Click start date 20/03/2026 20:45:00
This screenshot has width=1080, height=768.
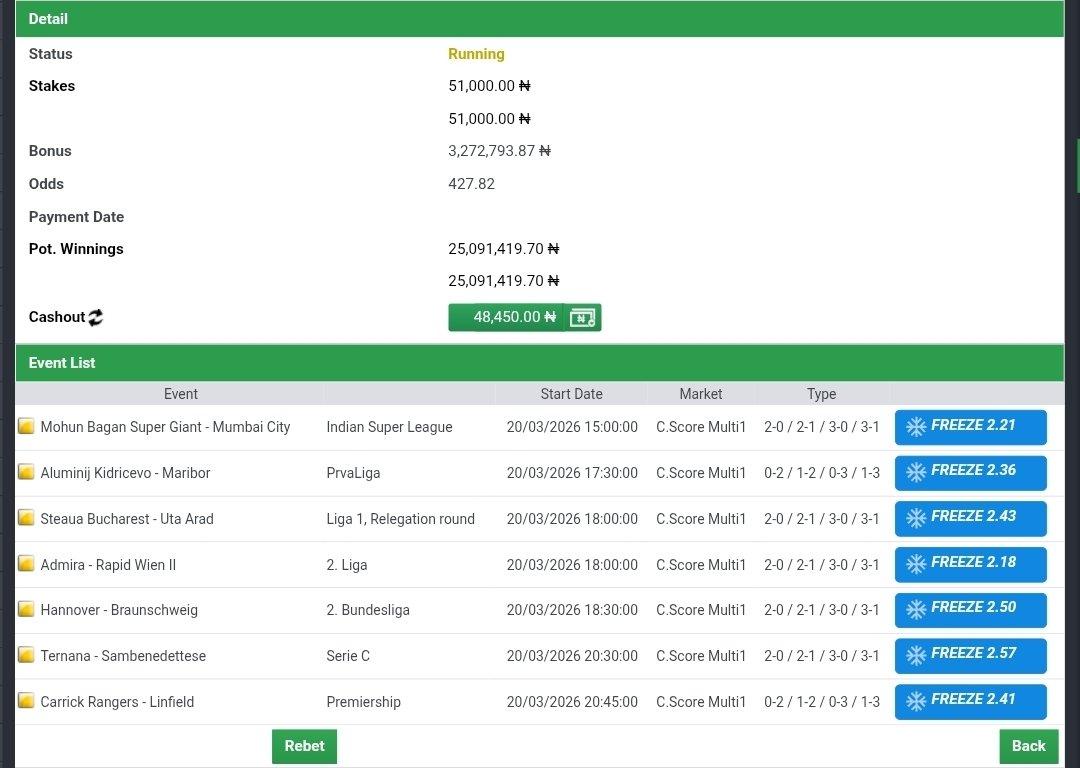[572, 702]
